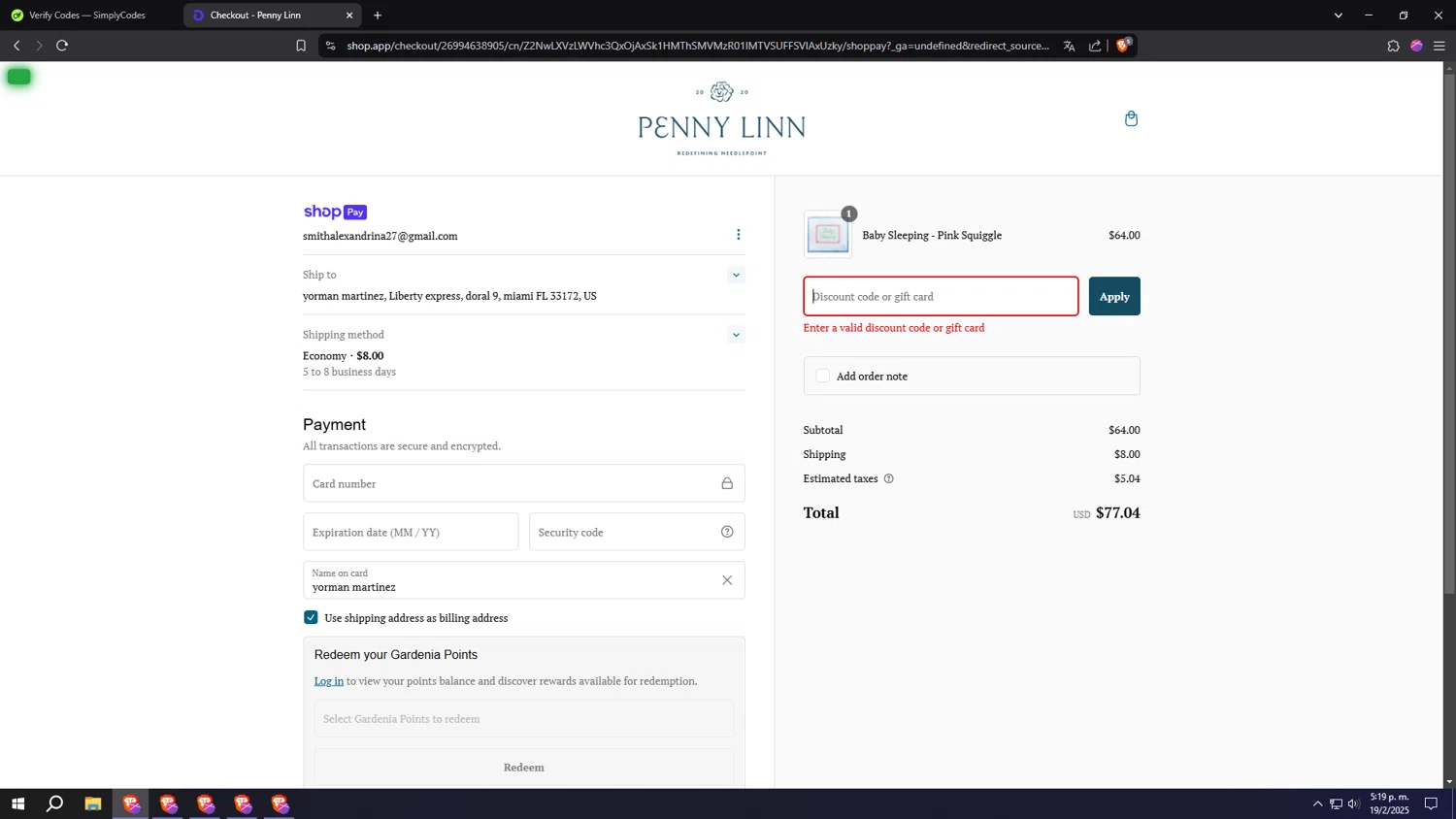This screenshot has width=1456, height=819.
Task: Open the network icon in system tray
Action: pyautogui.click(x=1336, y=803)
